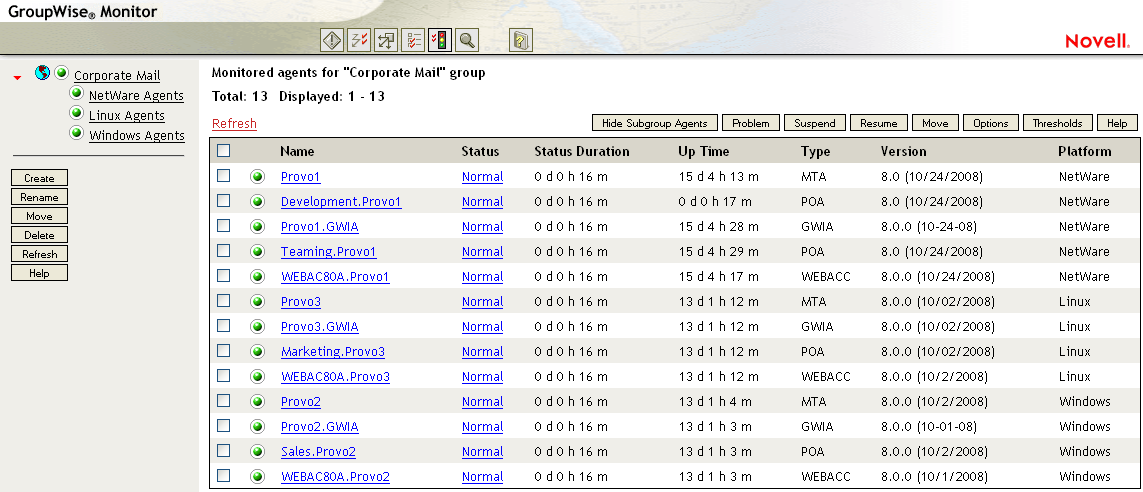Collapse the Corporate Mail group red arrow
This screenshot has width=1143, height=492.
(17, 77)
